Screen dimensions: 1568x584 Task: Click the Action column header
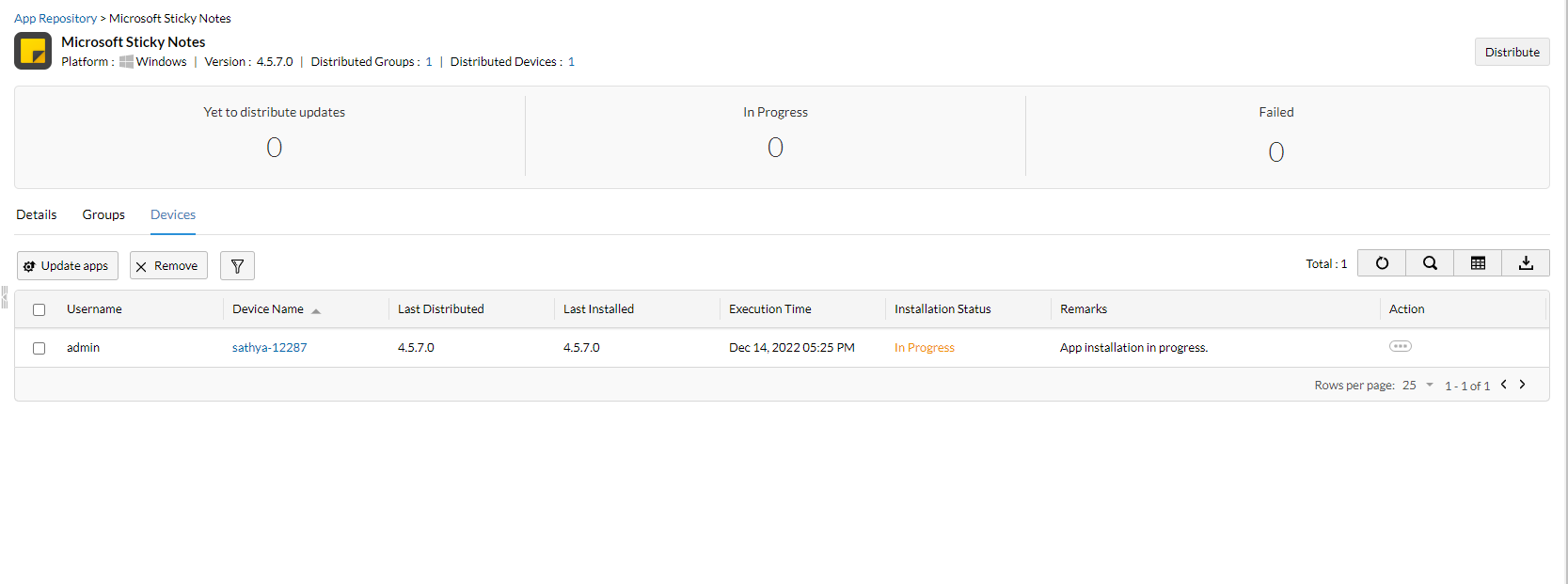[x=1406, y=308]
